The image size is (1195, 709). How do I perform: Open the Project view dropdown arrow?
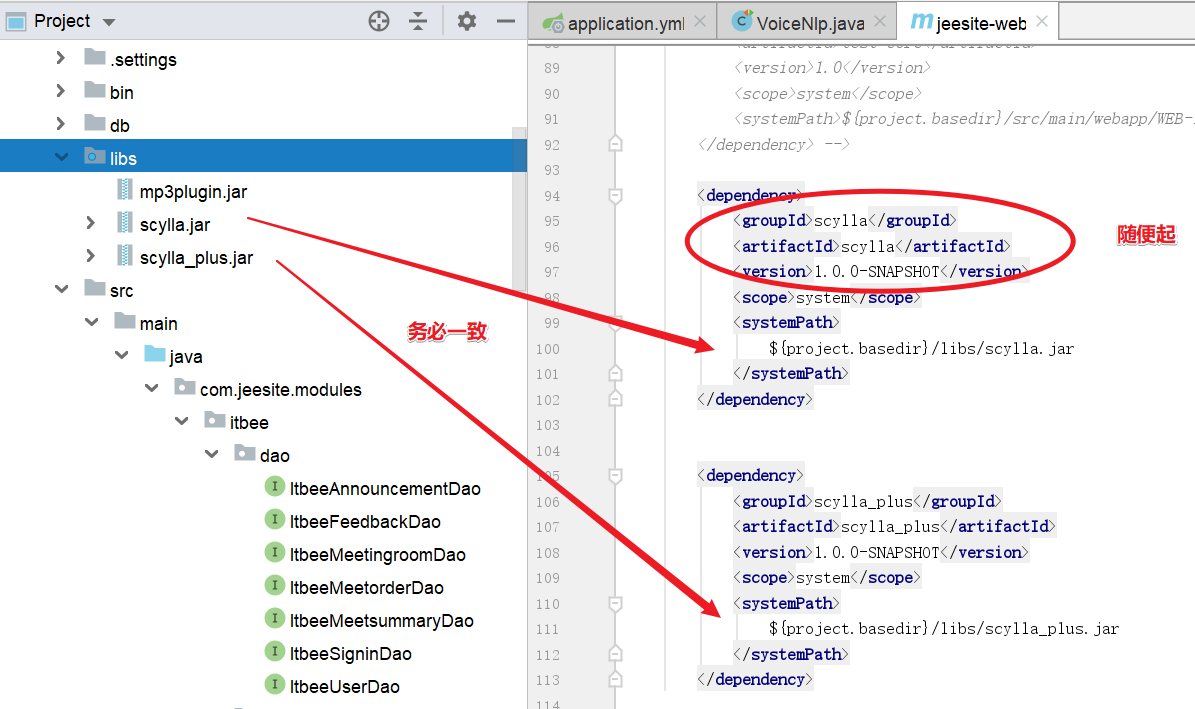pos(109,22)
